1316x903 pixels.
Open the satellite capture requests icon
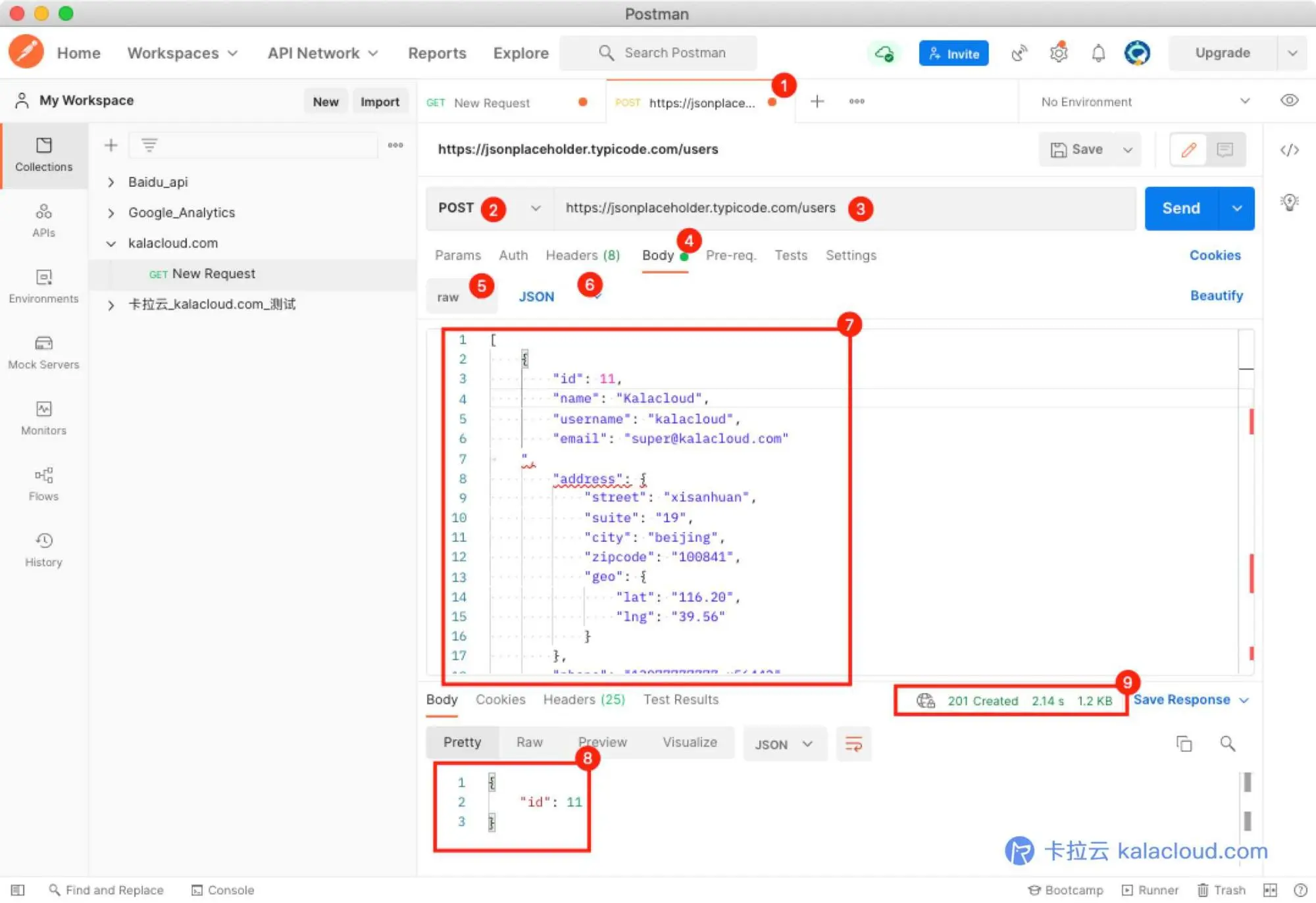tap(1019, 53)
